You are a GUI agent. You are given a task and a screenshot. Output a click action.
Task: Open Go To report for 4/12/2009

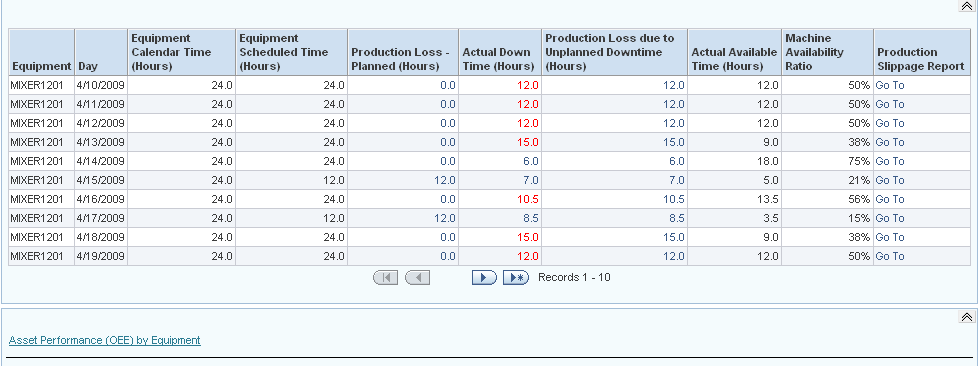pyautogui.click(x=890, y=123)
